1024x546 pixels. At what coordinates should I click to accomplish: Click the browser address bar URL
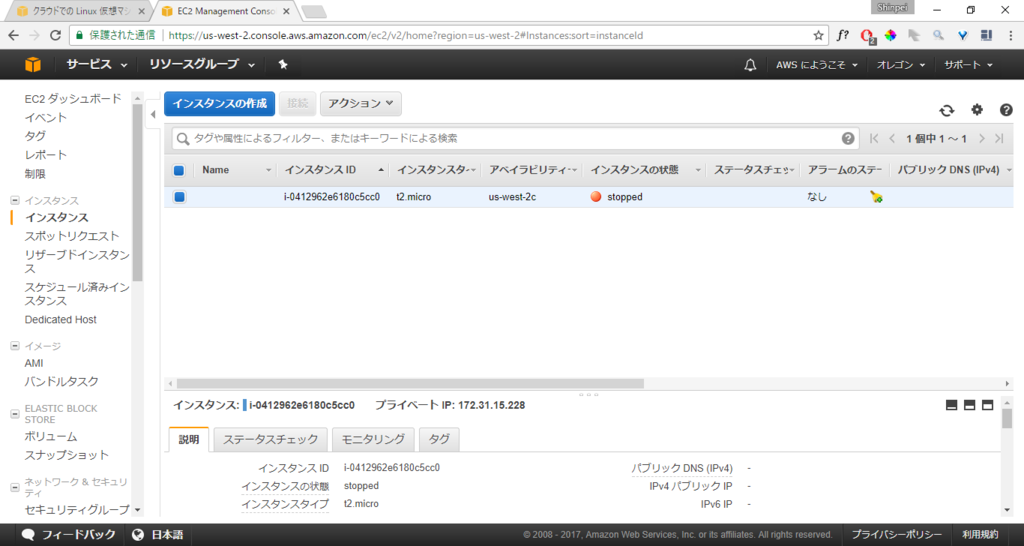tap(406, 36)
